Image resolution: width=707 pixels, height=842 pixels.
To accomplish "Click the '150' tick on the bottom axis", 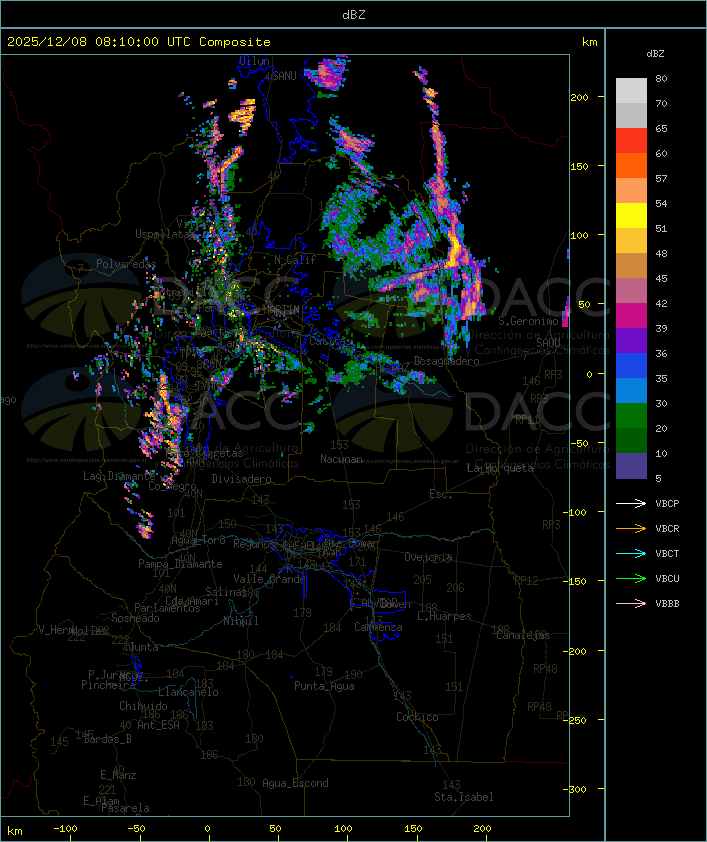I will tap(413, 829).
